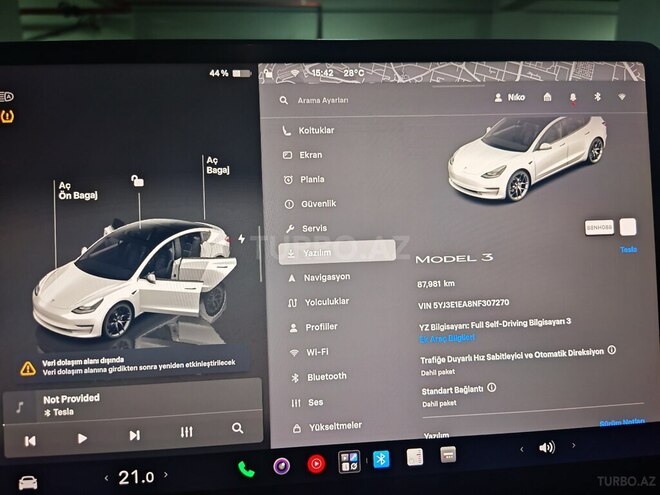660x495 pixels.
Task: Open the Servis service menu
Action: 306,229
